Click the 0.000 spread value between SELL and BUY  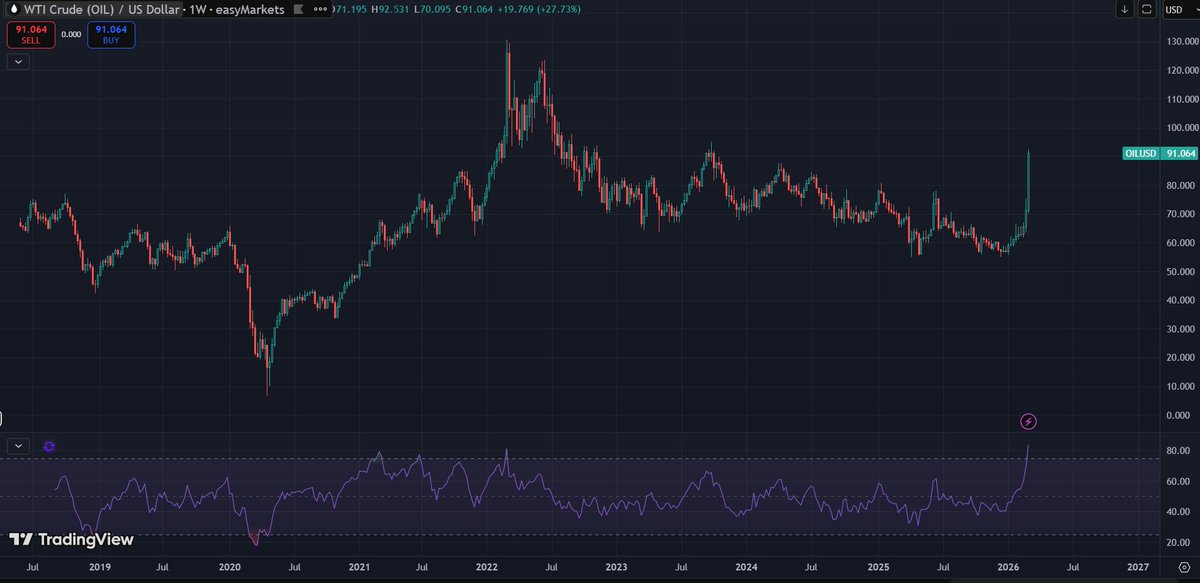click(71, 34)
